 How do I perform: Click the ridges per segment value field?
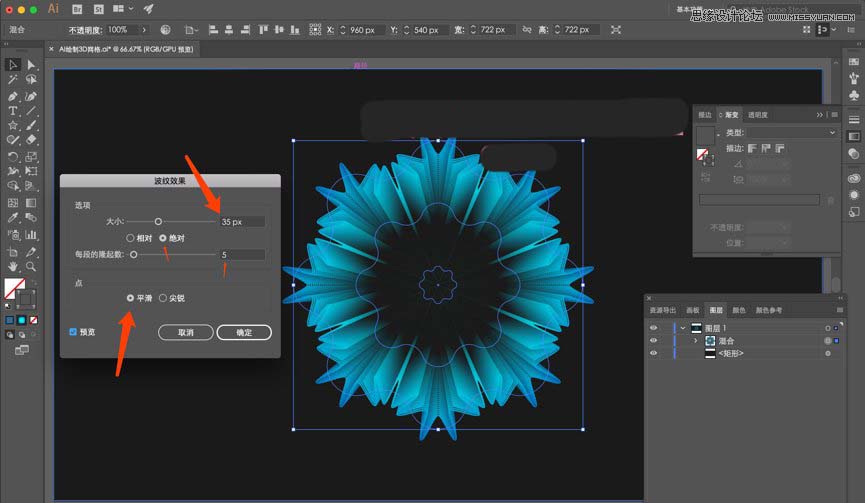[242, 255]
